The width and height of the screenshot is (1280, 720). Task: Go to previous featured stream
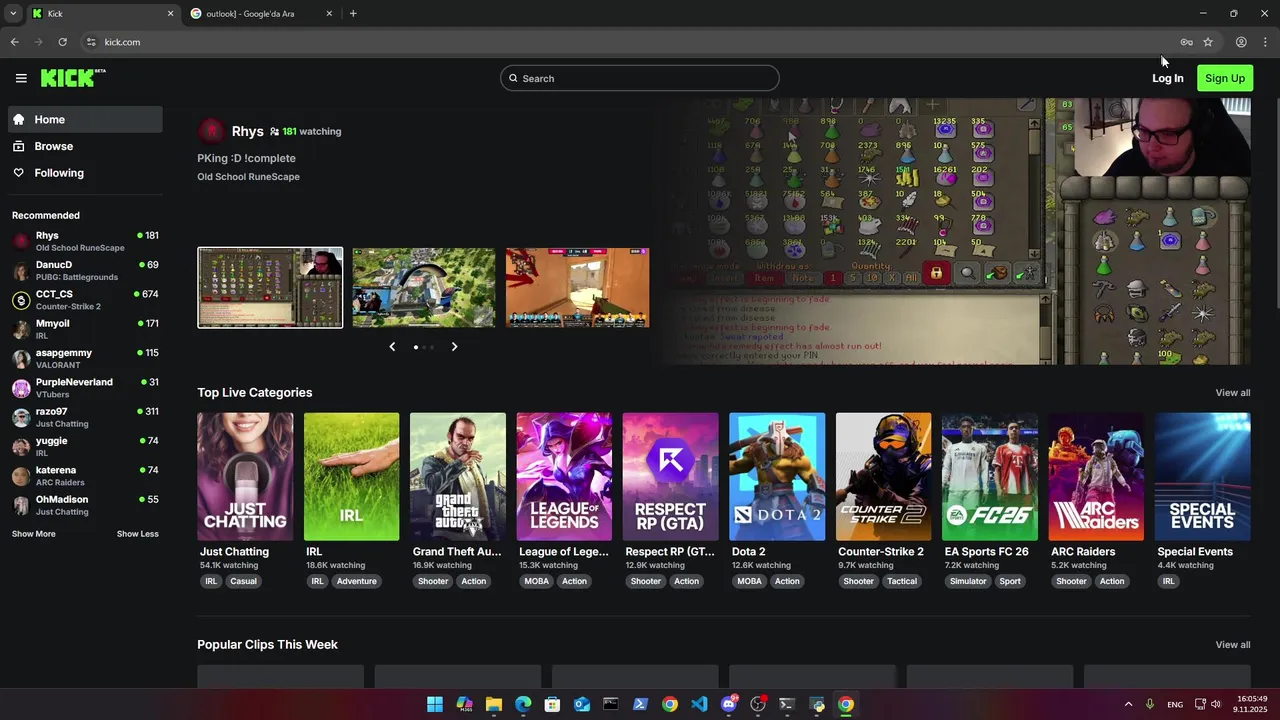392,347
